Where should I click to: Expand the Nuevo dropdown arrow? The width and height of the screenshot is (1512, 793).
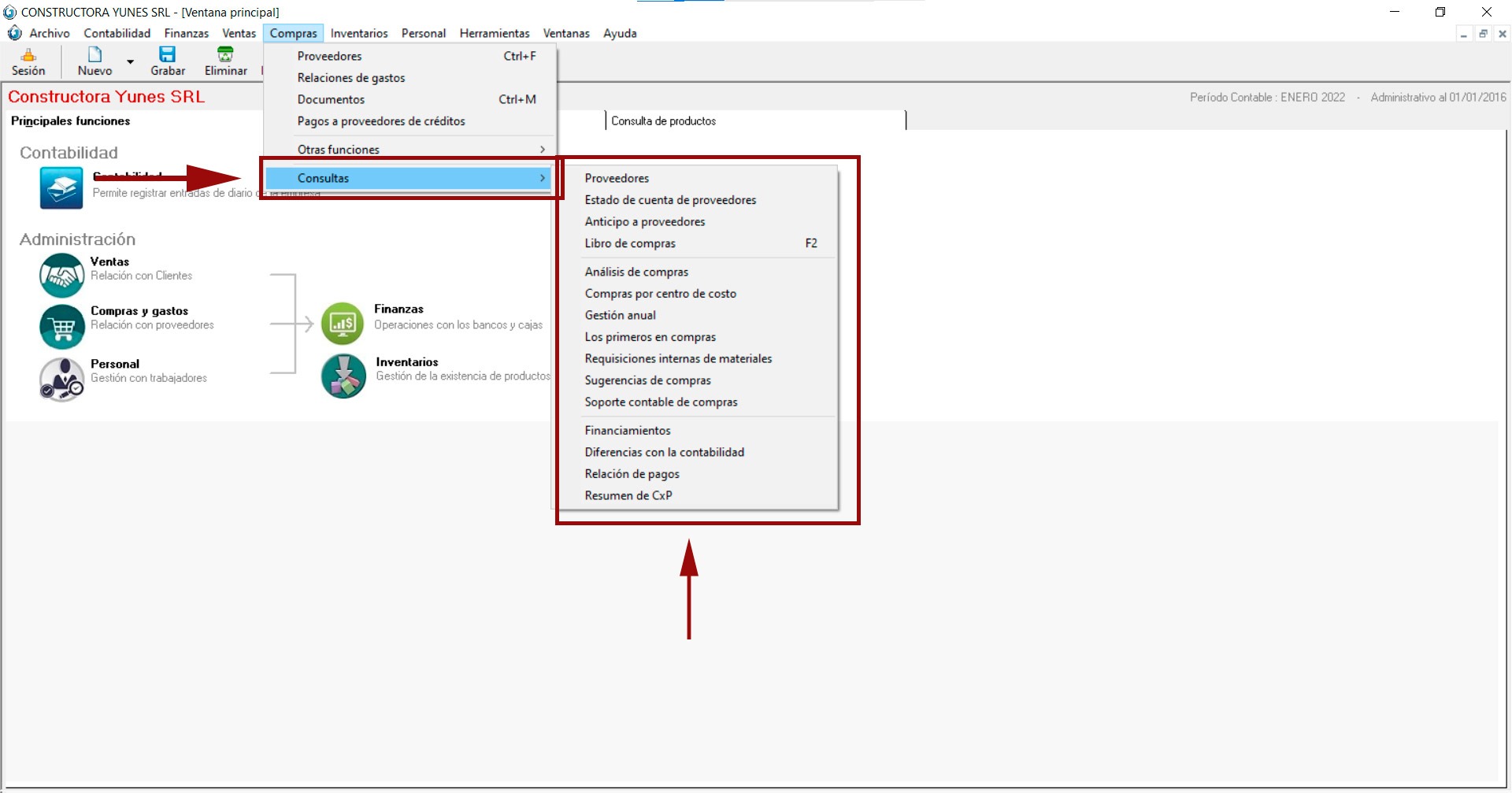[131, 61]
